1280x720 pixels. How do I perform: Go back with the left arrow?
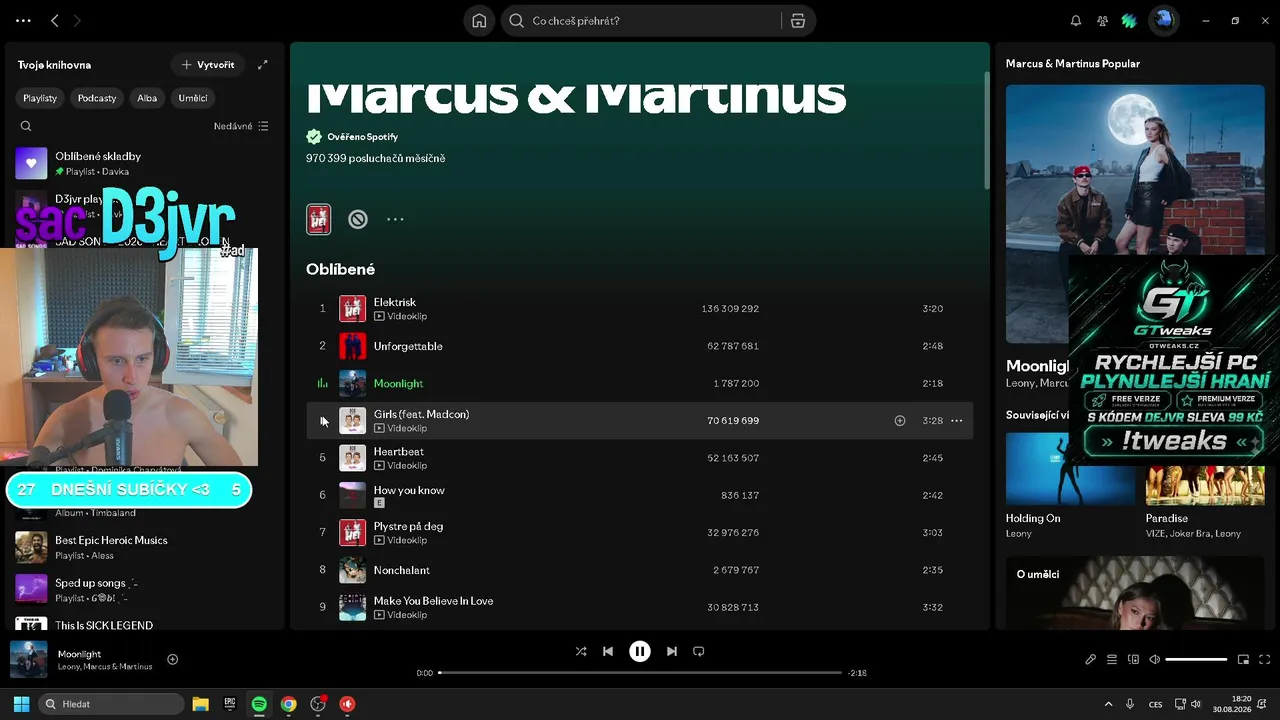coord(55,20)
